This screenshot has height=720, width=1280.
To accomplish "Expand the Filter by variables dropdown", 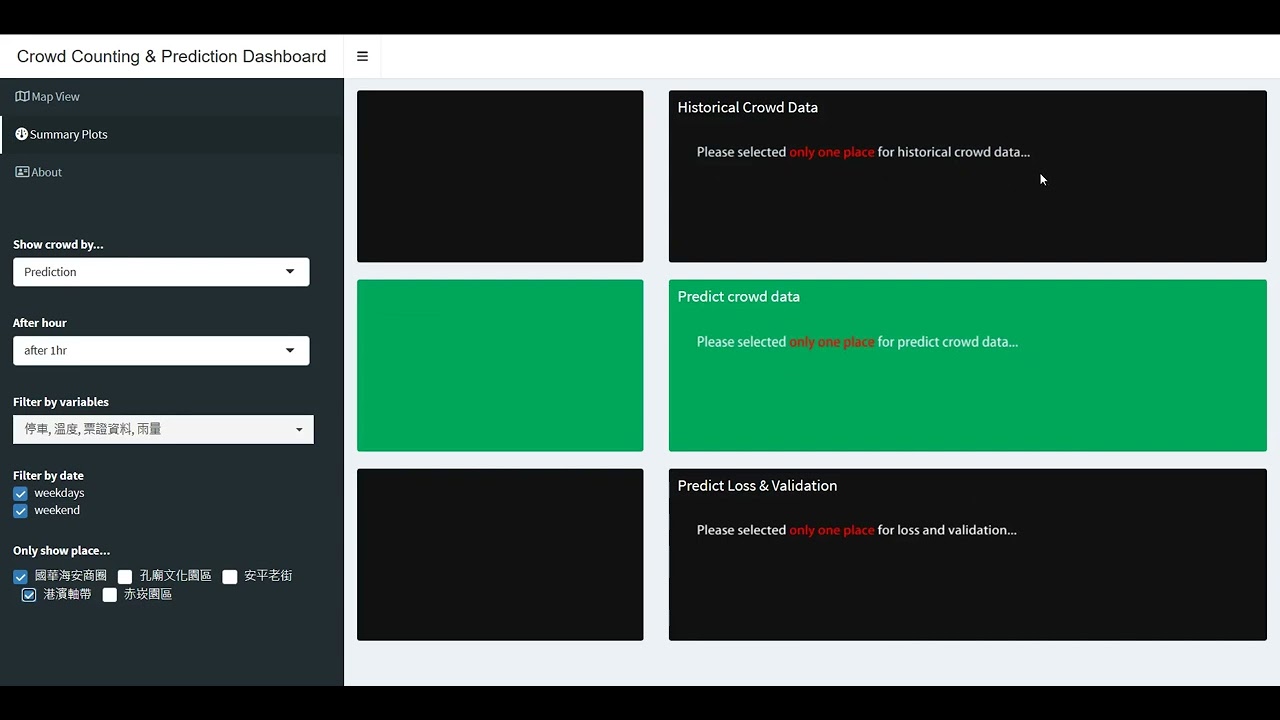I will pyautogui.click(x=163, y=429).
